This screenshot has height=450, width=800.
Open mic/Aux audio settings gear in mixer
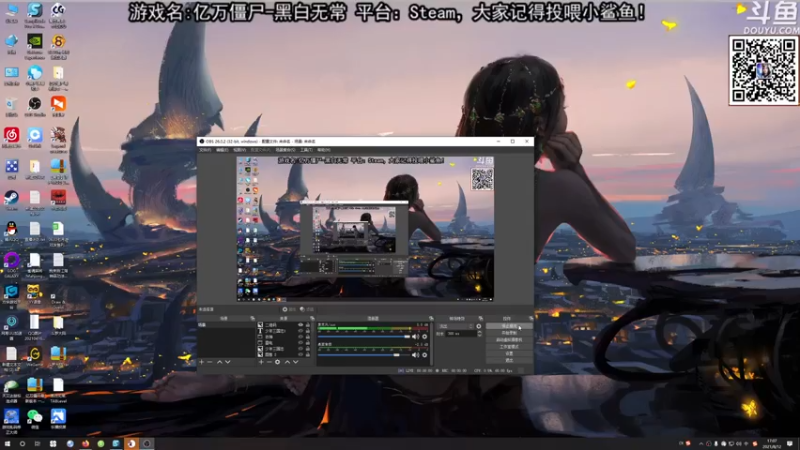424,337
